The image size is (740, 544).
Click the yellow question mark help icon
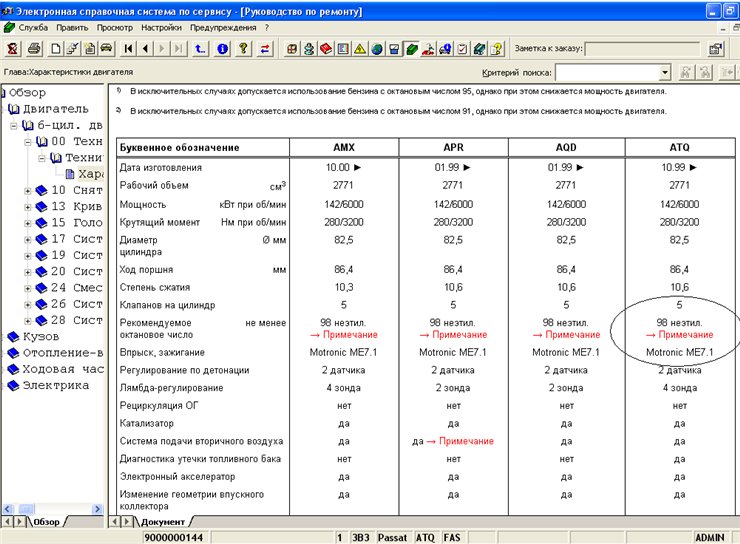click(244, 49)
